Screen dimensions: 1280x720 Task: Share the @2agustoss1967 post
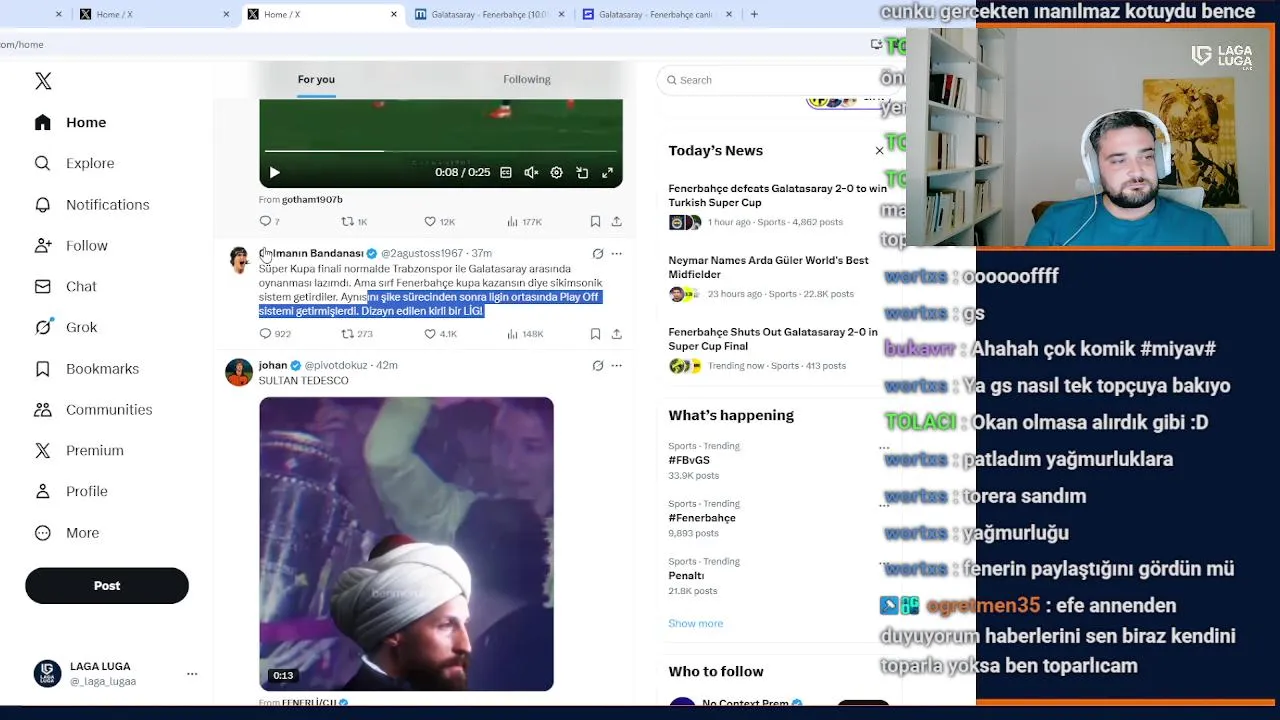616,334
